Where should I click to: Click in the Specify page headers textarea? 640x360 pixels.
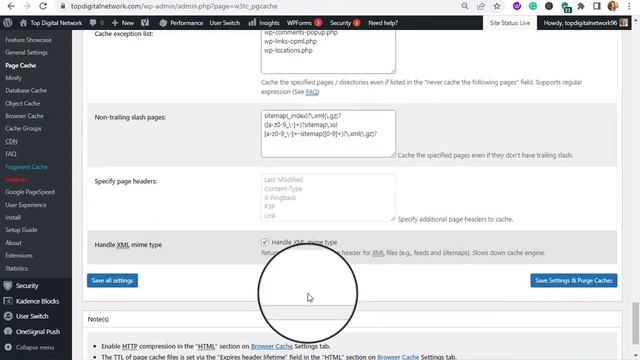(328, 198)
